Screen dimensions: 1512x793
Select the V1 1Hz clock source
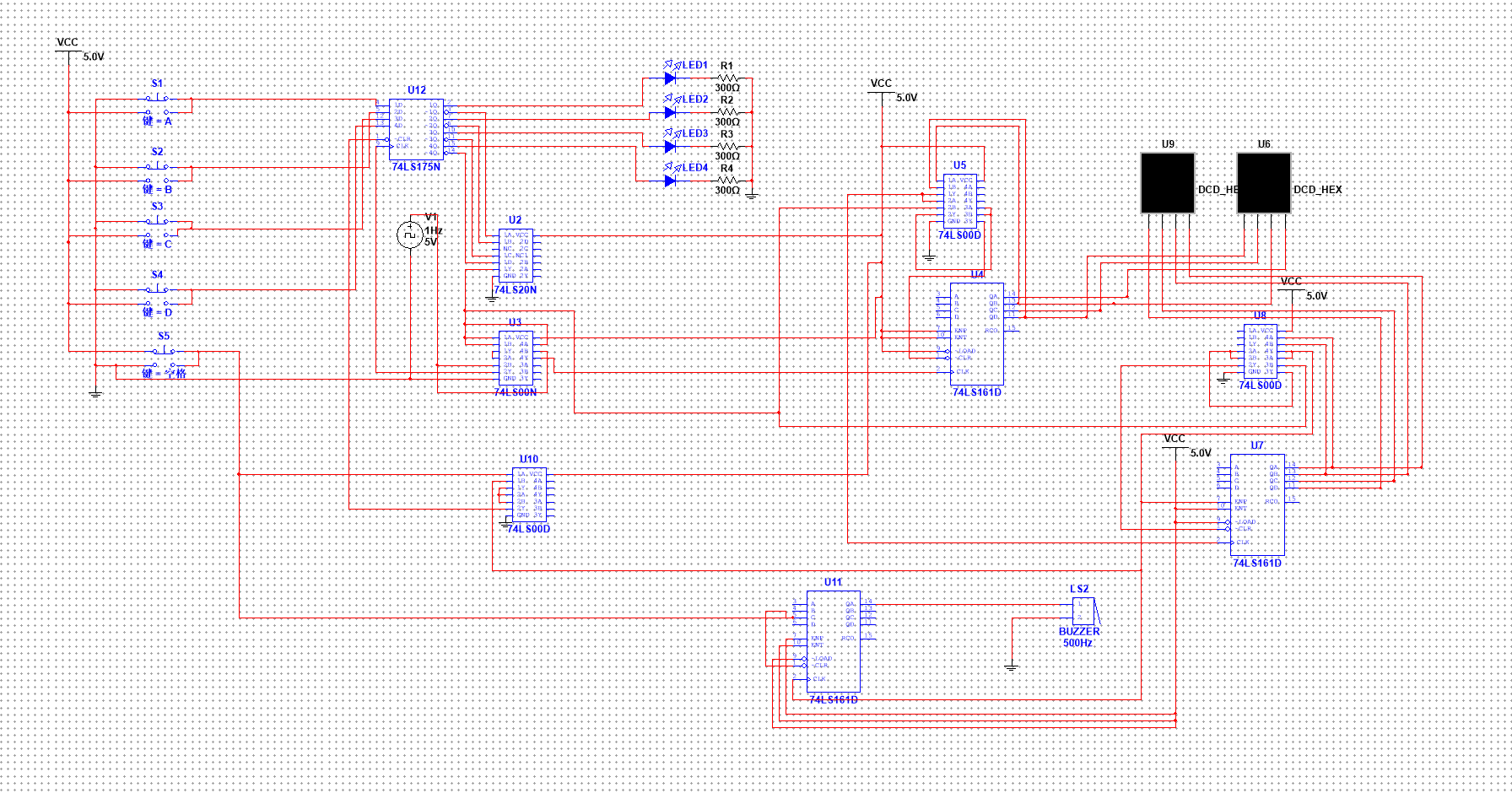[410, 235]
